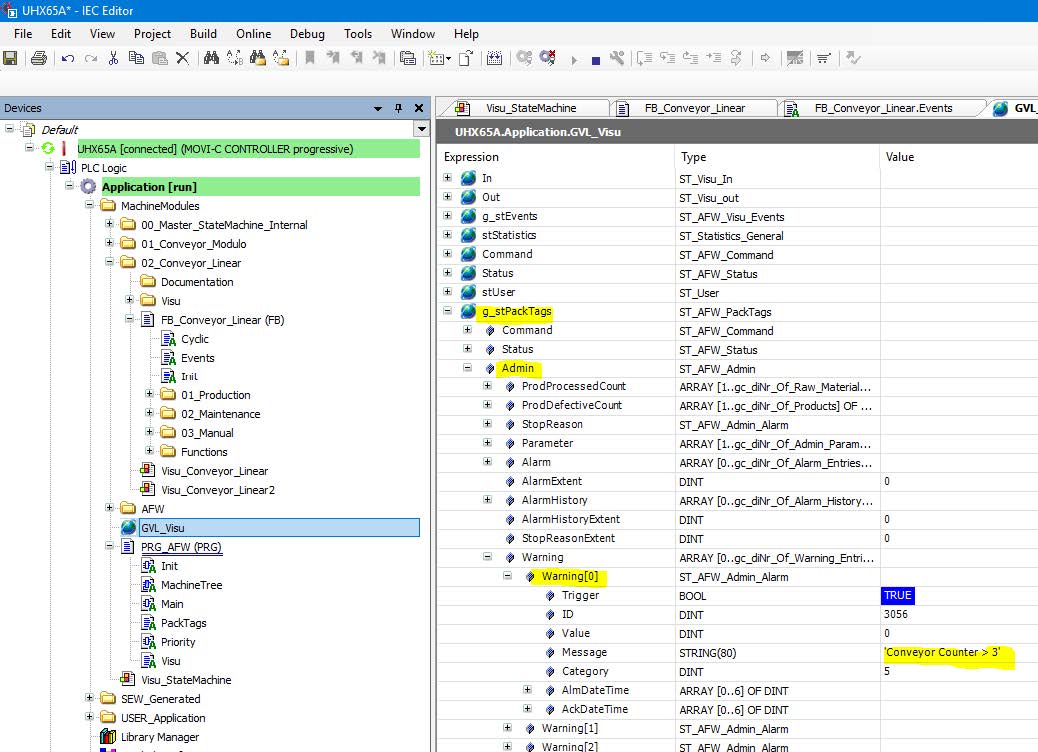Screen dimensions: 1038x752
Task: Click the Print icon in the toolbar
Action: pyautogui.click(x=39, y=59)
